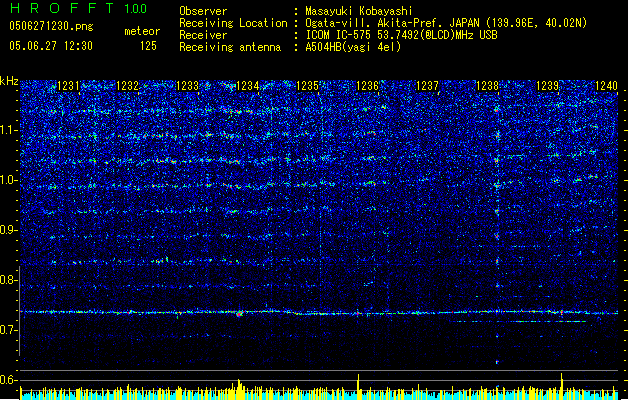Image resolution: width=629 pixels, height=400 pixels.
Task: Click the 0.8 kHz axis label
Action: click(x=8, y=280)
